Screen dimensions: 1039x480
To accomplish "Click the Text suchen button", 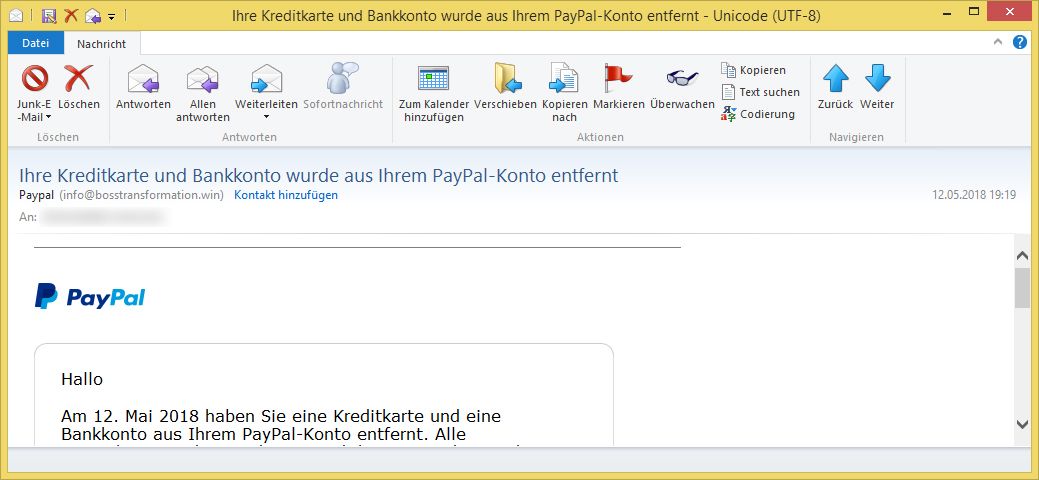I will coord(760,92).
